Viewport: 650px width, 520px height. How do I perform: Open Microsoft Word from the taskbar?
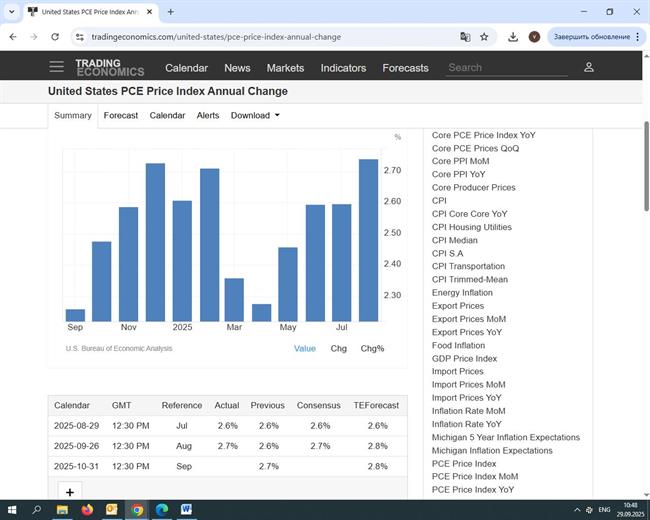click(186, 510)
